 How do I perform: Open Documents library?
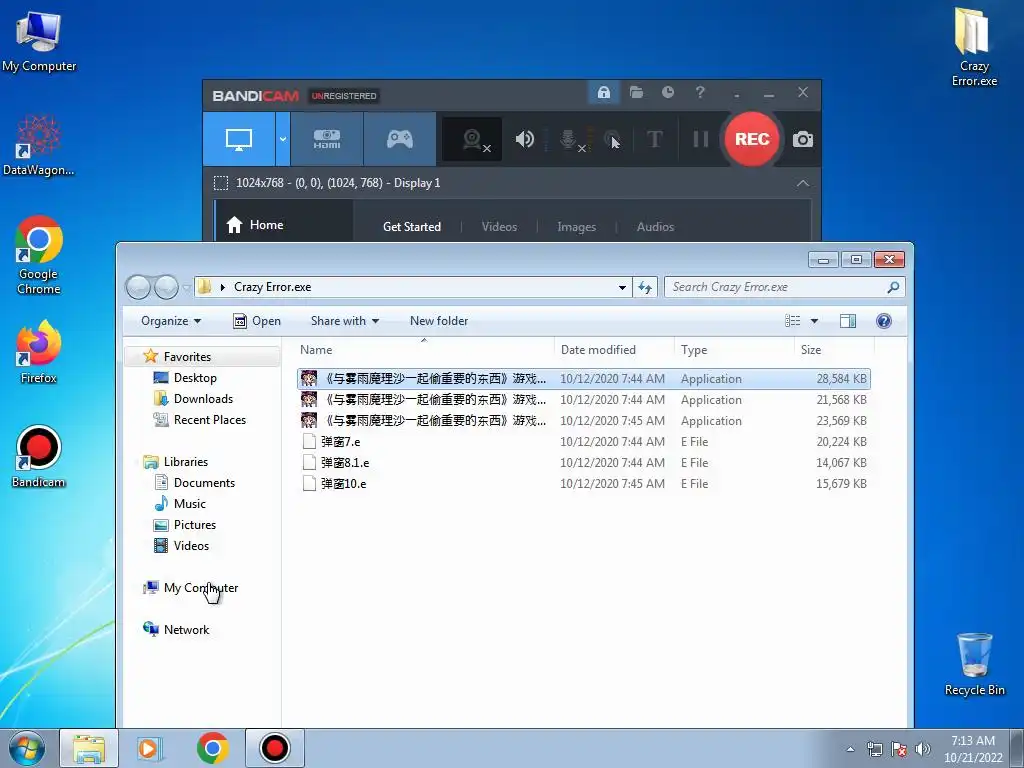tap(204, 483)
